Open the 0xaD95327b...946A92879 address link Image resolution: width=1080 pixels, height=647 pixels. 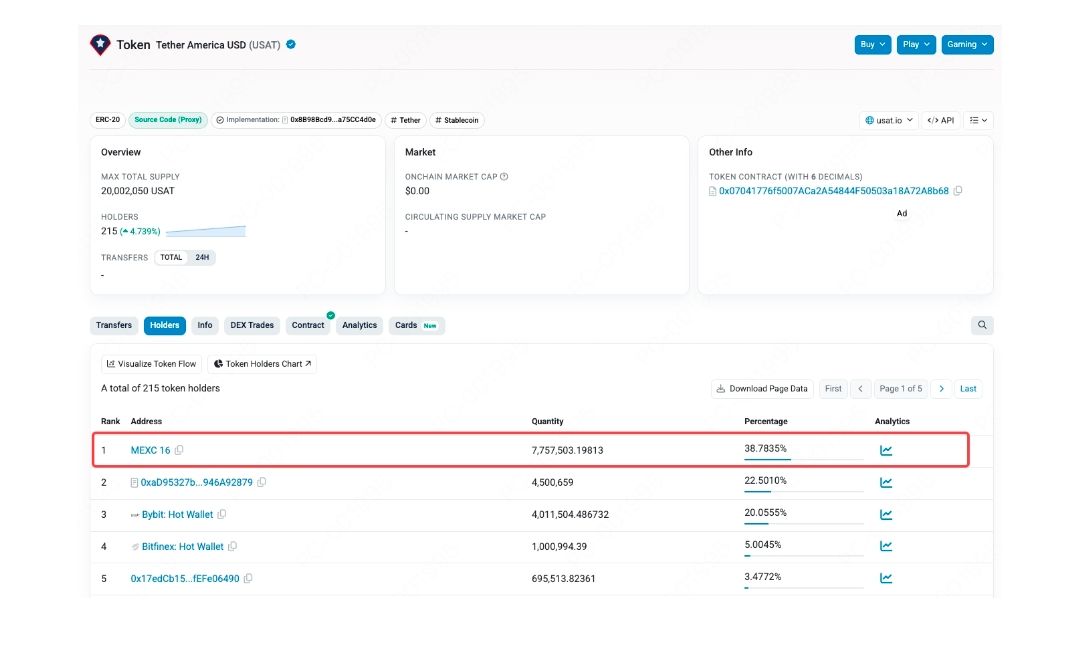pyautogui.click(x=196, y=482)
